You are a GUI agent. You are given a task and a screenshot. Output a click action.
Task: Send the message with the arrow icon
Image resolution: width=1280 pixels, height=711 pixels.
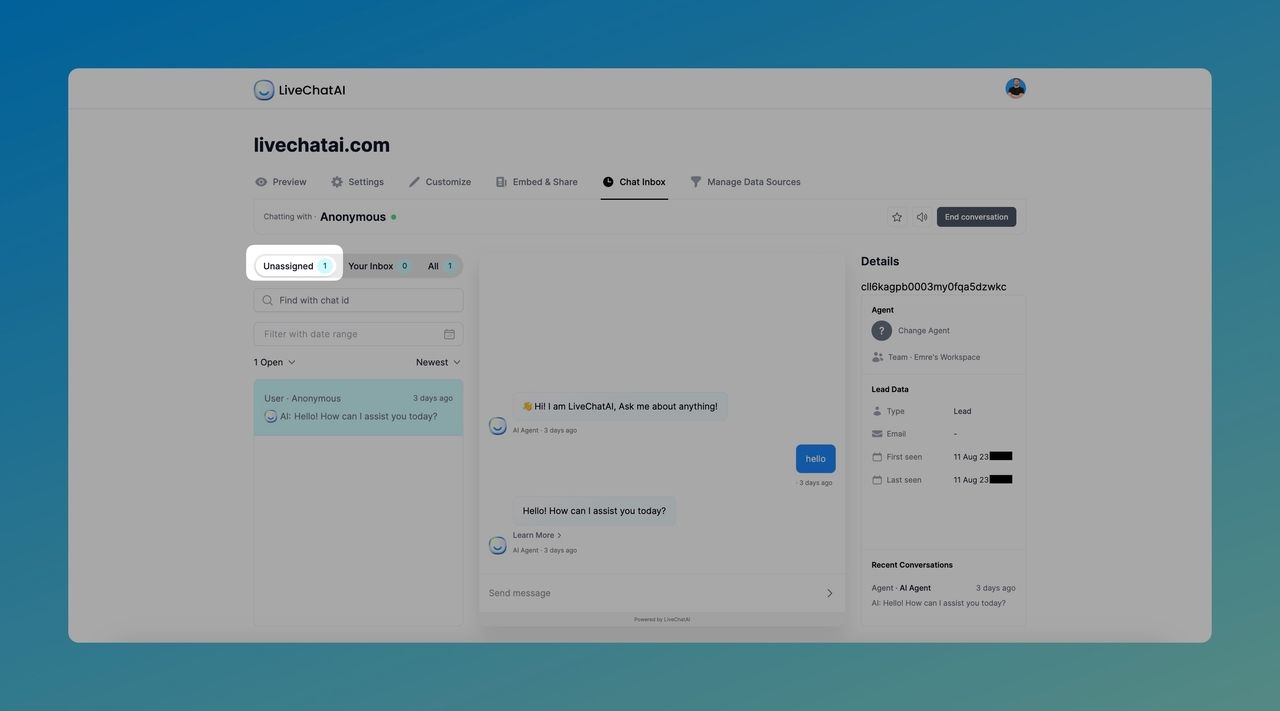(x=829, y=593)
